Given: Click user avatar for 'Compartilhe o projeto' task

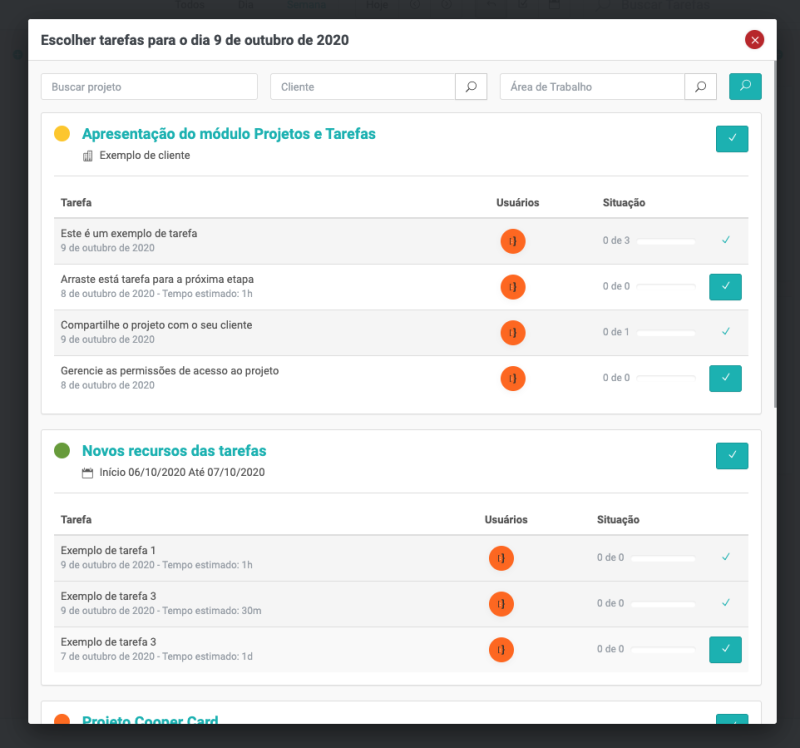Looking at the screenshot, I should (513, 332).
